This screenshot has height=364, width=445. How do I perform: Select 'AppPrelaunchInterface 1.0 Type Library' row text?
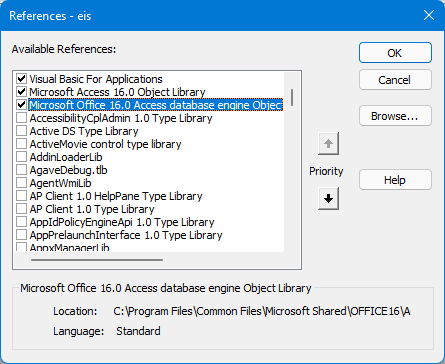126,235
